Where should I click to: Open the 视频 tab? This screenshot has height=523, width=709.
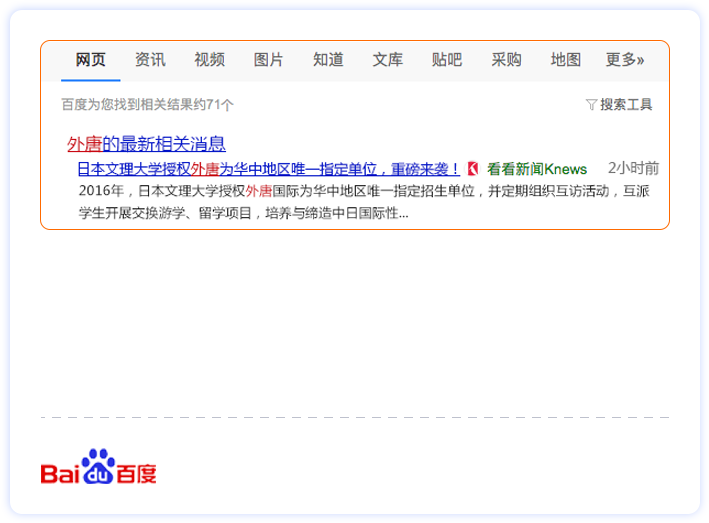tap(209, 60)
